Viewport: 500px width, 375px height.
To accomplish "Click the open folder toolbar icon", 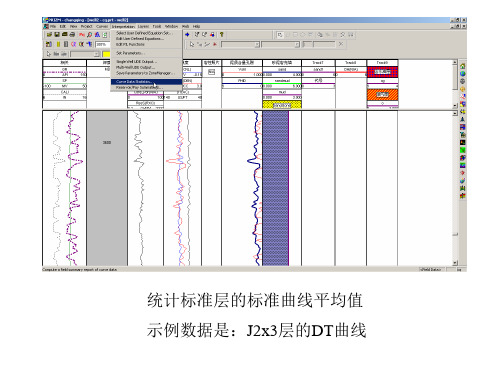I will coord(49,34).
